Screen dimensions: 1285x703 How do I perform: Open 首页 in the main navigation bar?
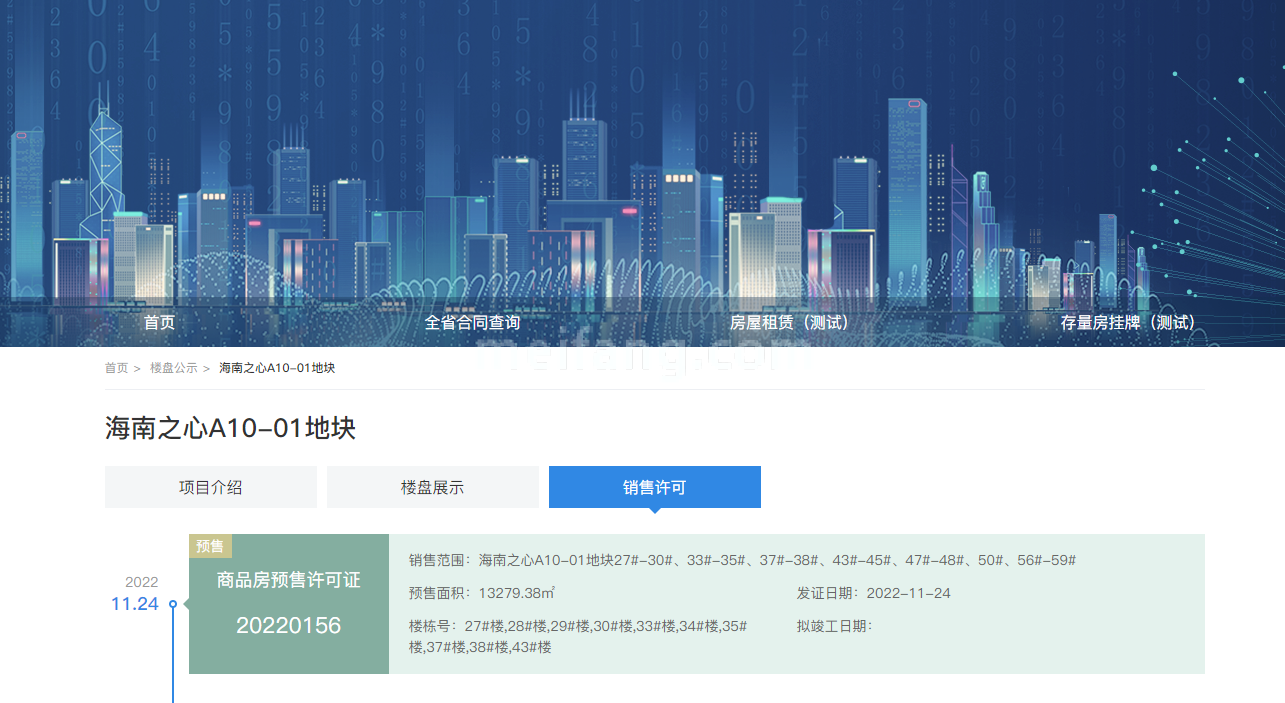159,323
